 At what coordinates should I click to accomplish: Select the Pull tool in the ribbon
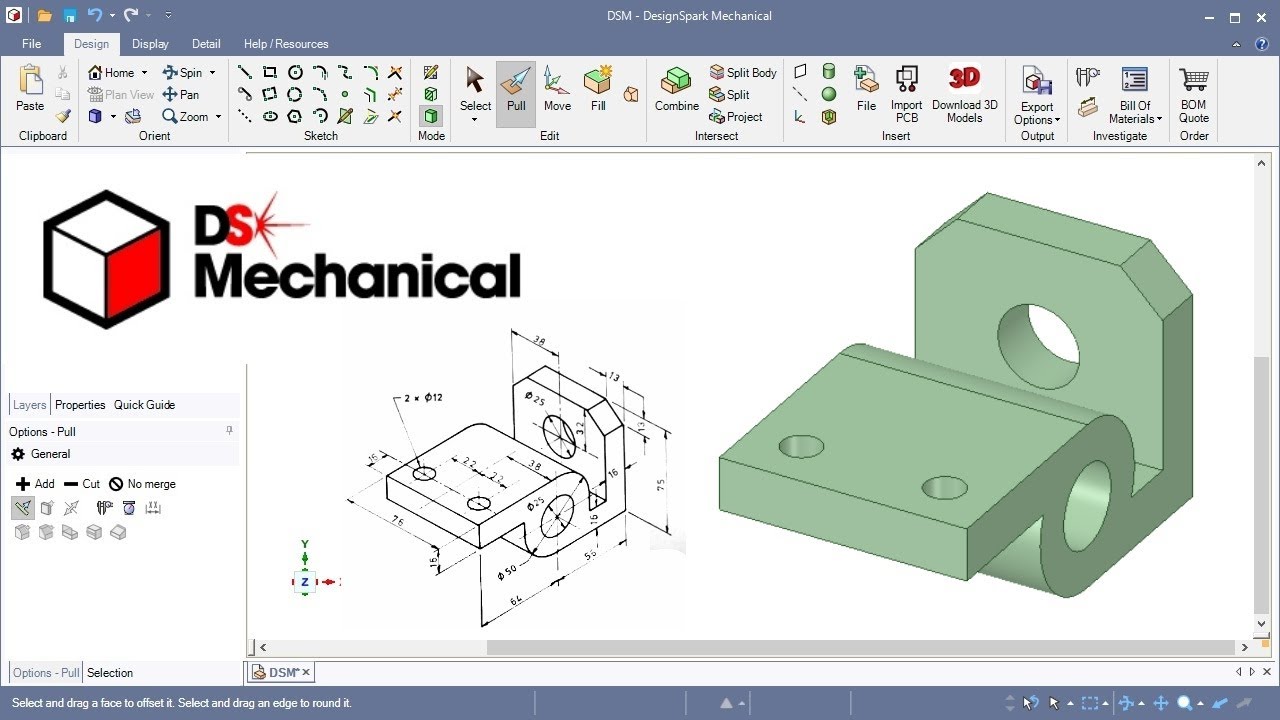point(516,94)
